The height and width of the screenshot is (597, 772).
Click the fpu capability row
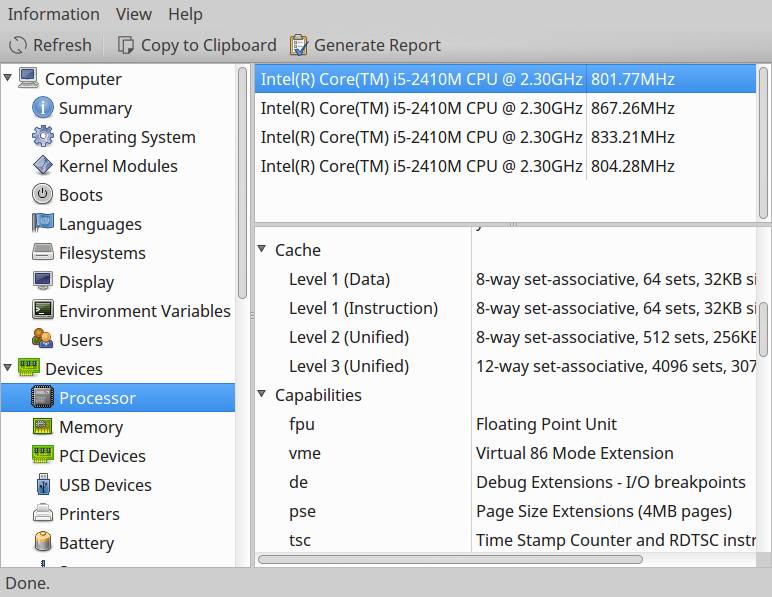coord(505,424)
